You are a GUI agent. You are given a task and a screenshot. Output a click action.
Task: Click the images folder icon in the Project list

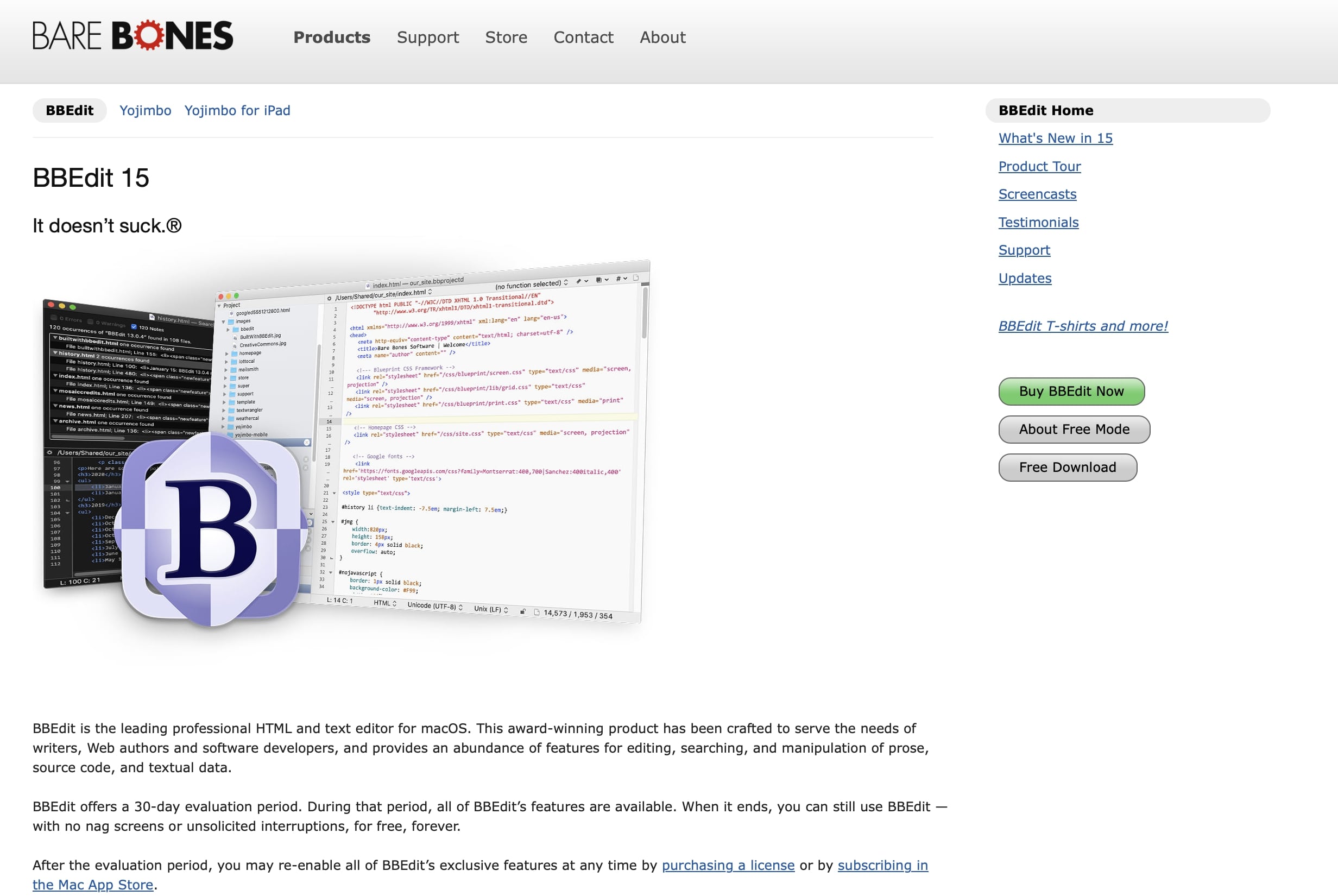pyautogui.click(x=231, y=321)
